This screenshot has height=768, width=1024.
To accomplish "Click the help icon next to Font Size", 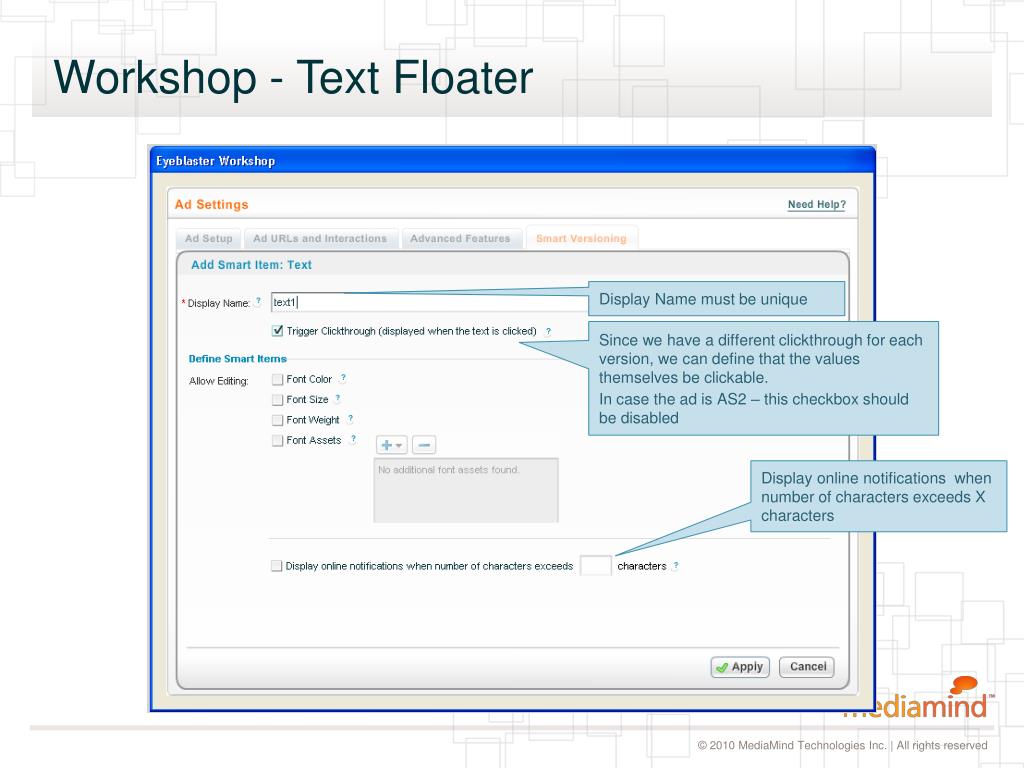I will [x=338, y=398].
